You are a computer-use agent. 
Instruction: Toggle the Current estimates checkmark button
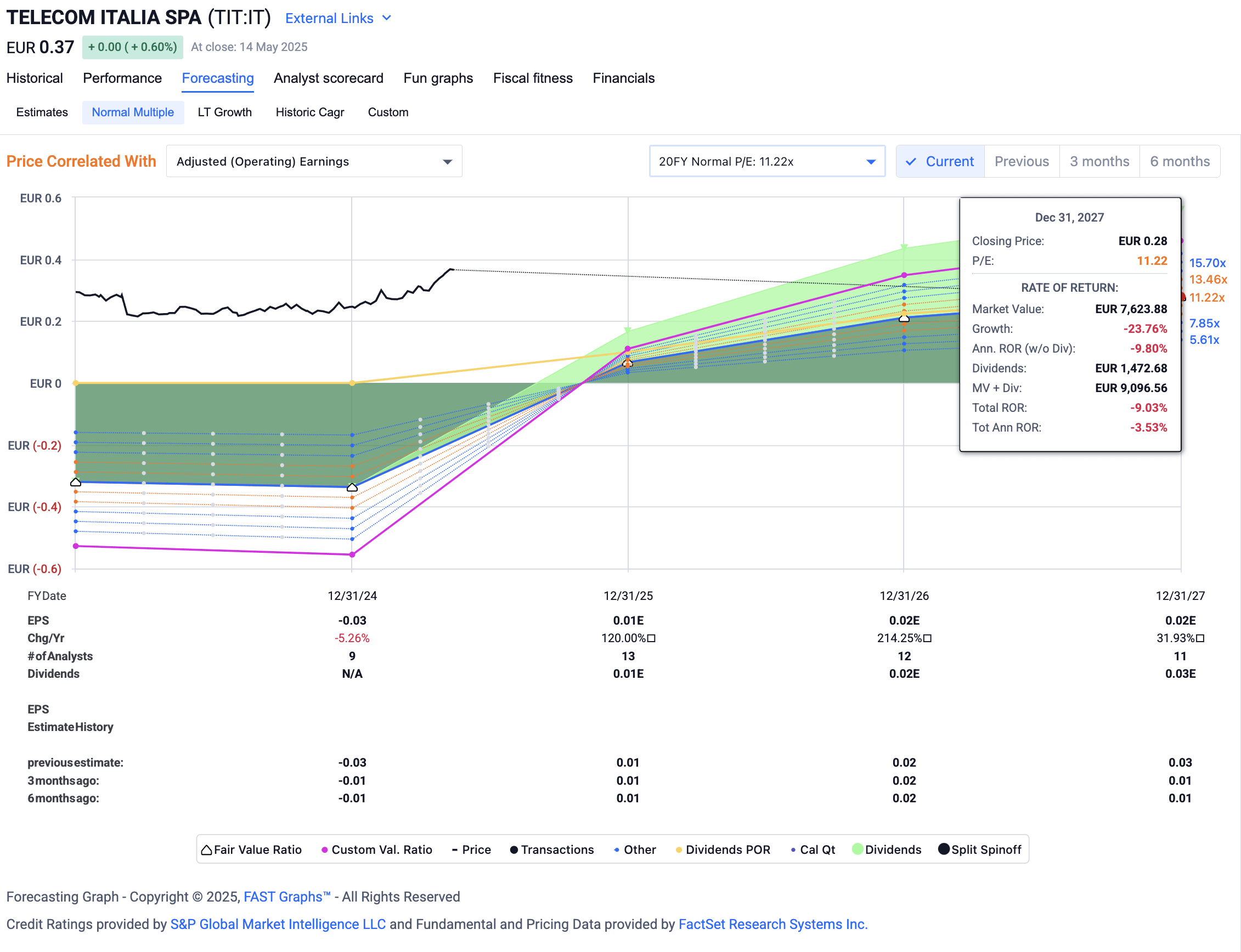tap(940, 161)
